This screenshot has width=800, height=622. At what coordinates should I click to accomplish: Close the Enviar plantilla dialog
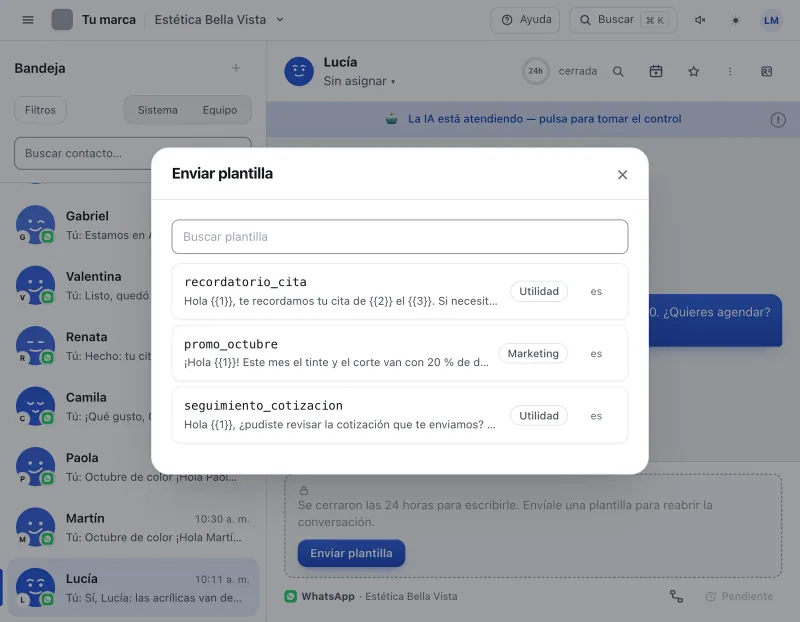pos(622,175)
